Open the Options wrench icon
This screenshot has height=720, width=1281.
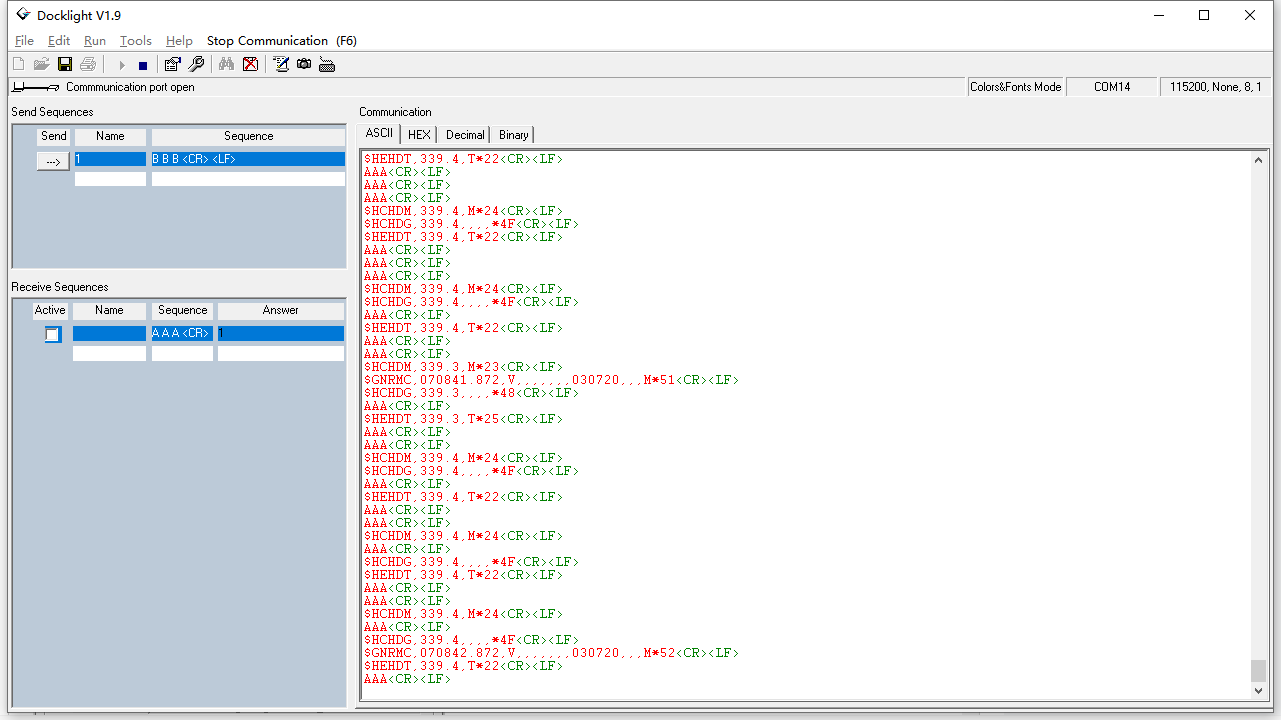coord(196,65)
